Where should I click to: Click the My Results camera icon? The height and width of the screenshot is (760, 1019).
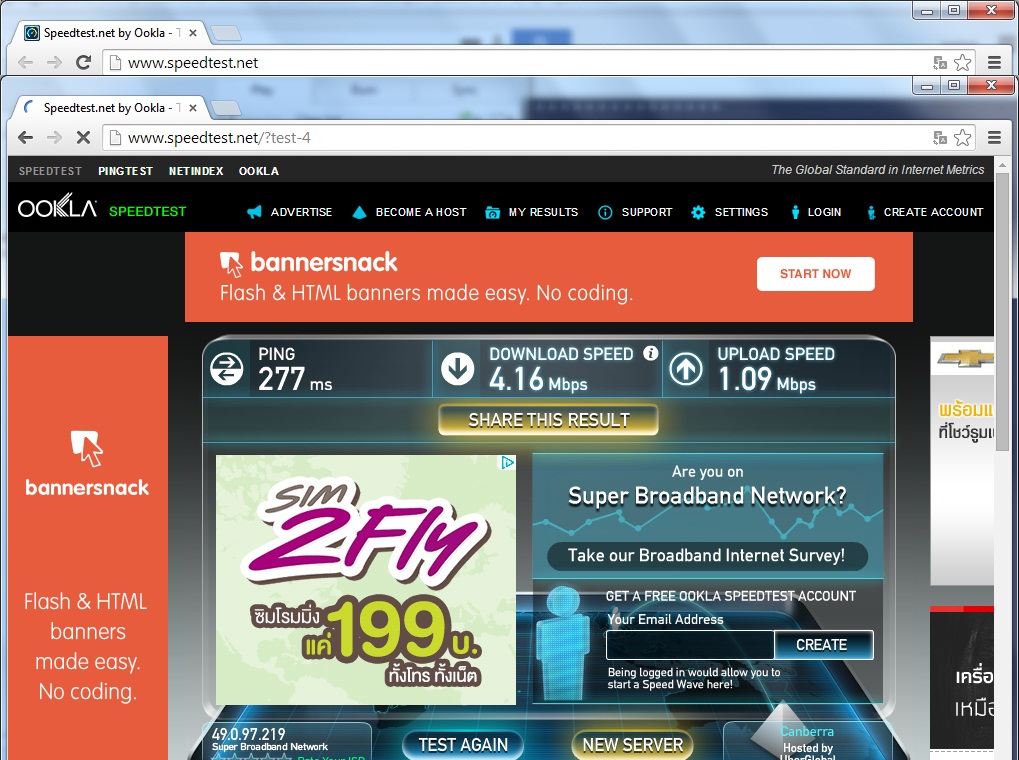coord(493,213)
